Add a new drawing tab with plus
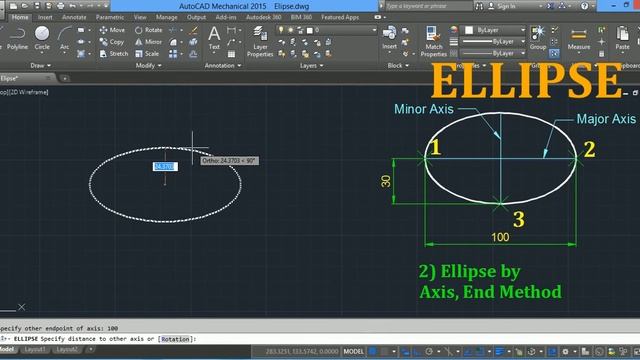Image resolution: width=640 pixels, height=360 pixels. coord(65,78)
